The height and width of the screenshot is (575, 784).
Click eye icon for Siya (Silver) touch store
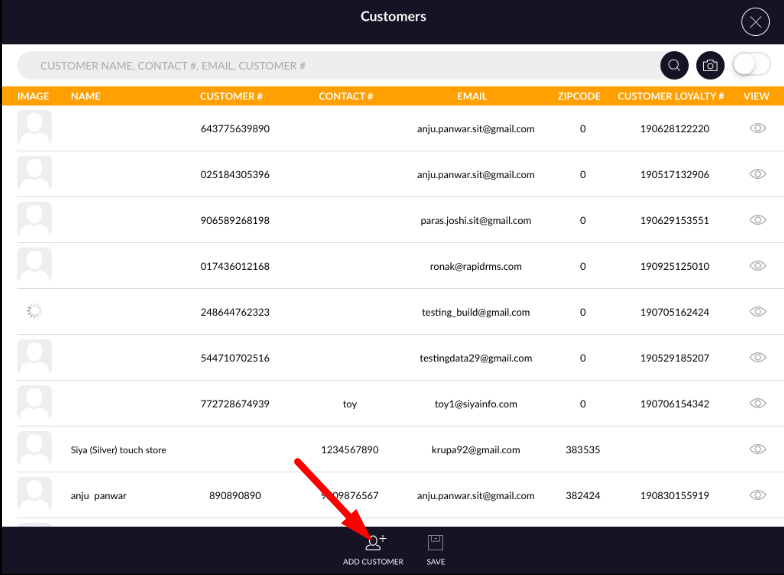(757, 450)
